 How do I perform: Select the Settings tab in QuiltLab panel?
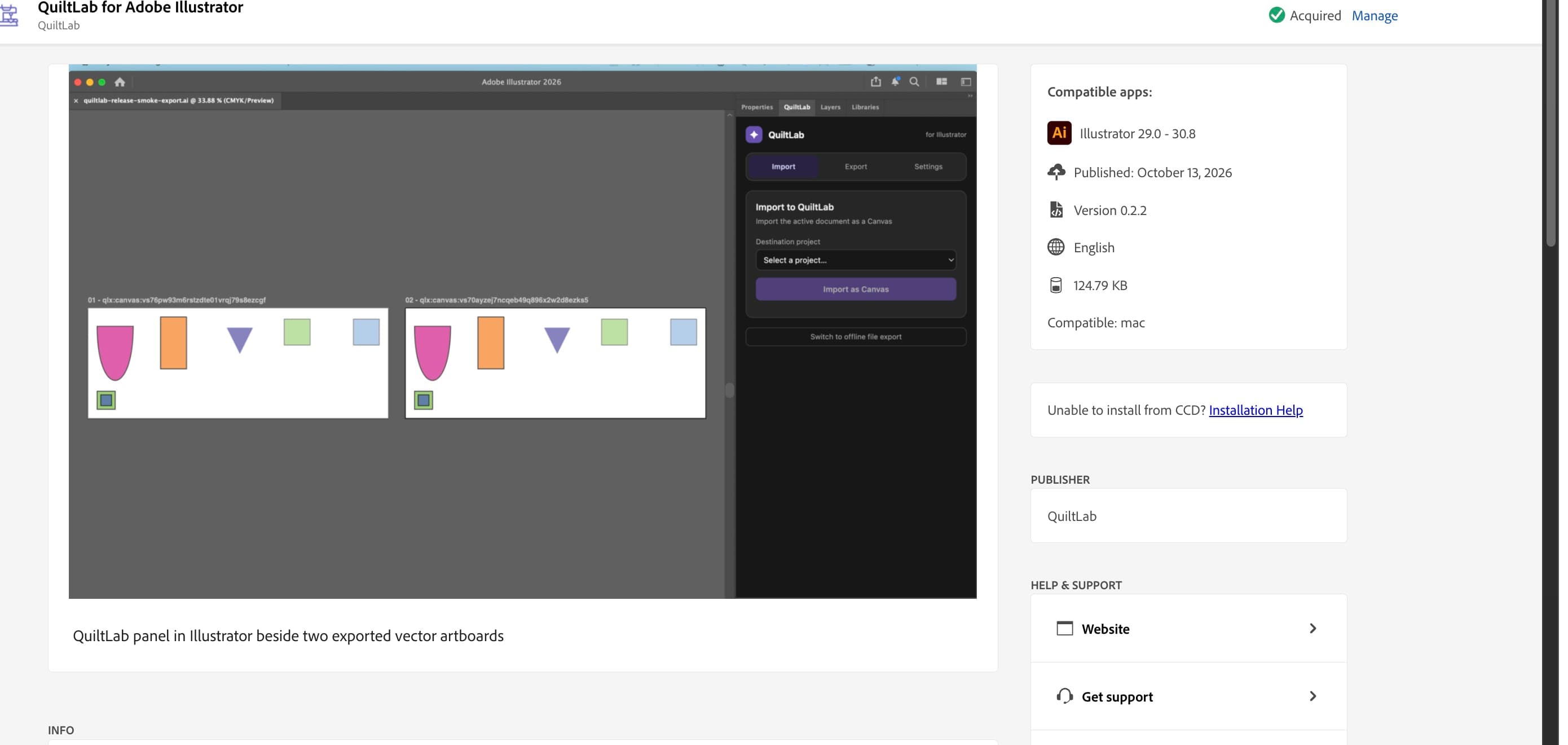click(928, 166)
